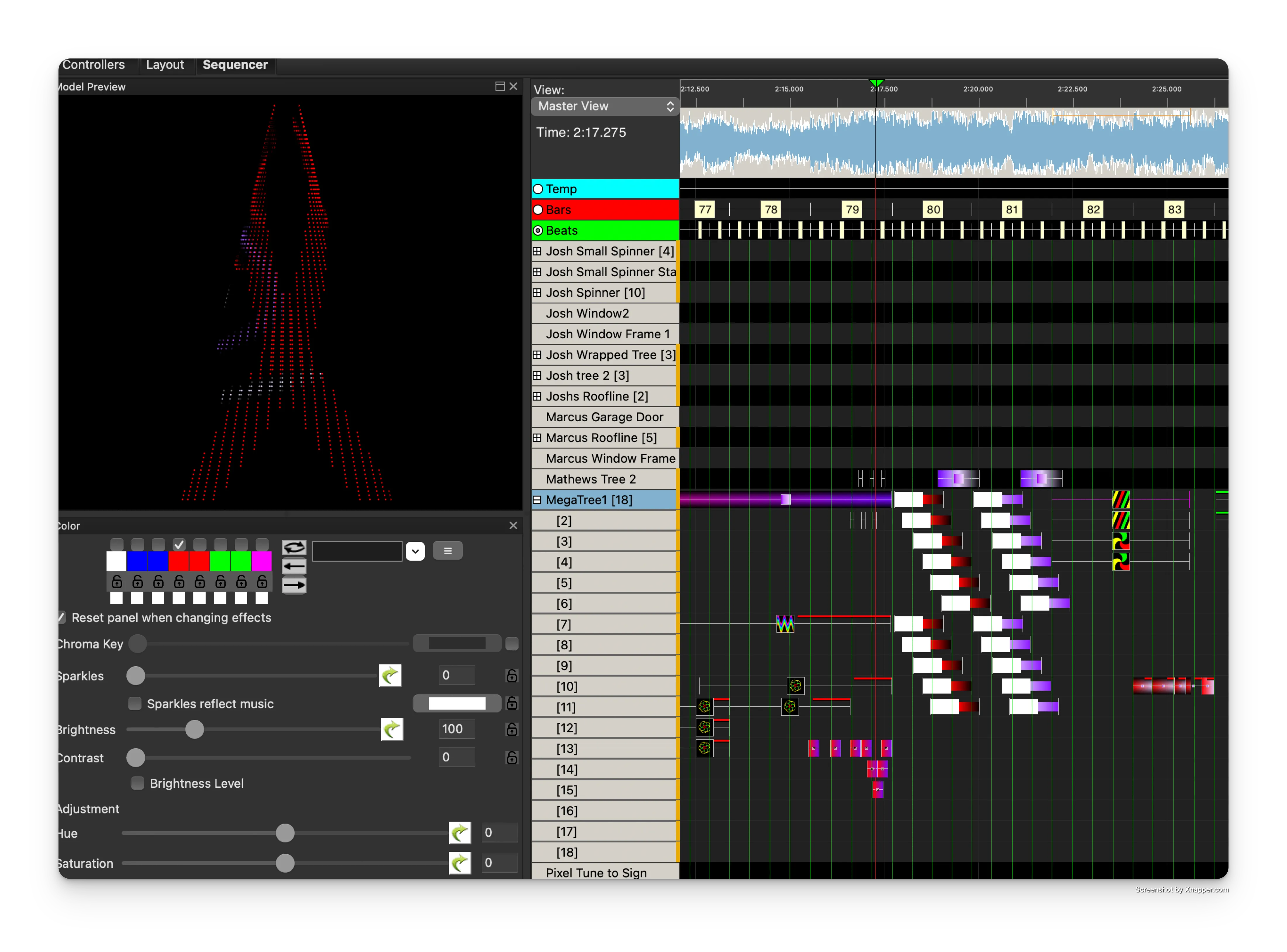1287x952 pixels.
Task: Click the update palette refresh icon
Action: tap(294, 547)
